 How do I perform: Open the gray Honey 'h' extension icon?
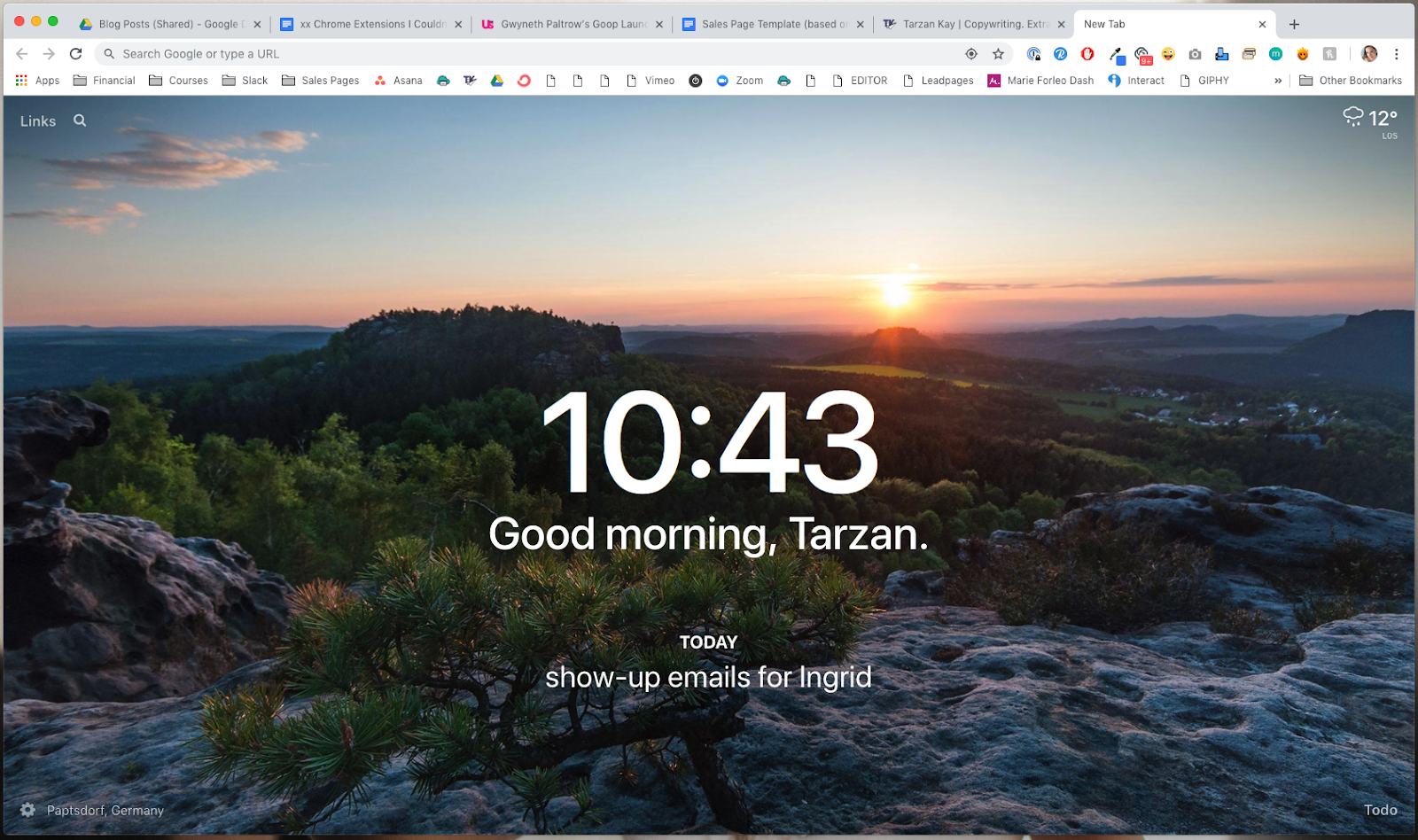1329,54
